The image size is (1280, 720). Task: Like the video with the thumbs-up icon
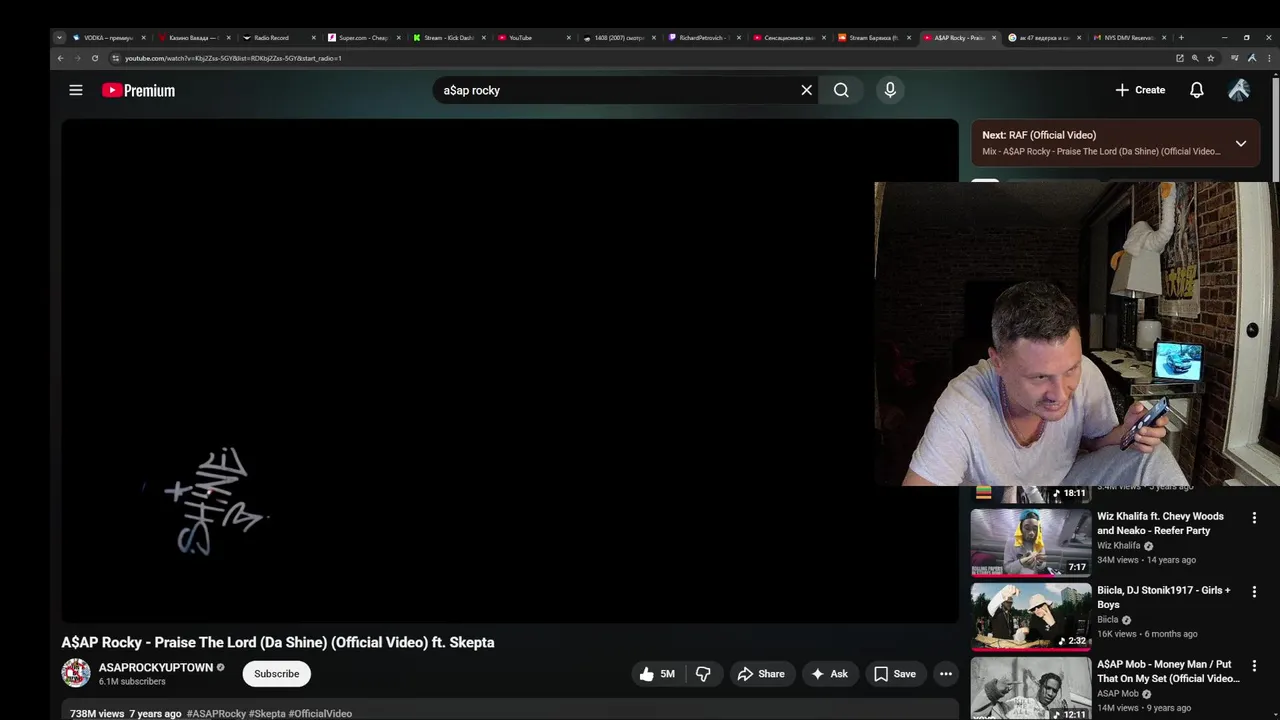657,674
